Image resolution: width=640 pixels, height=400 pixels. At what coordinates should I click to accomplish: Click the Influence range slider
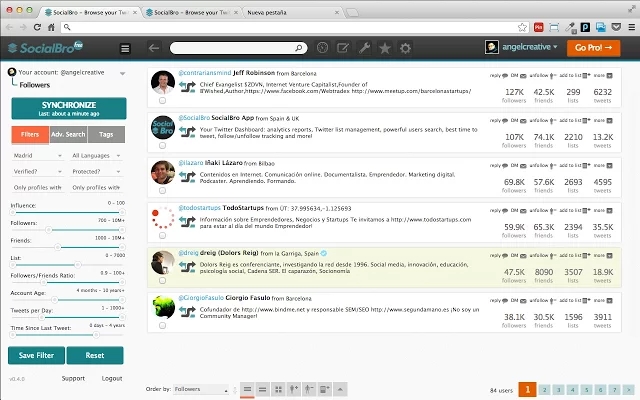(67, 213)
